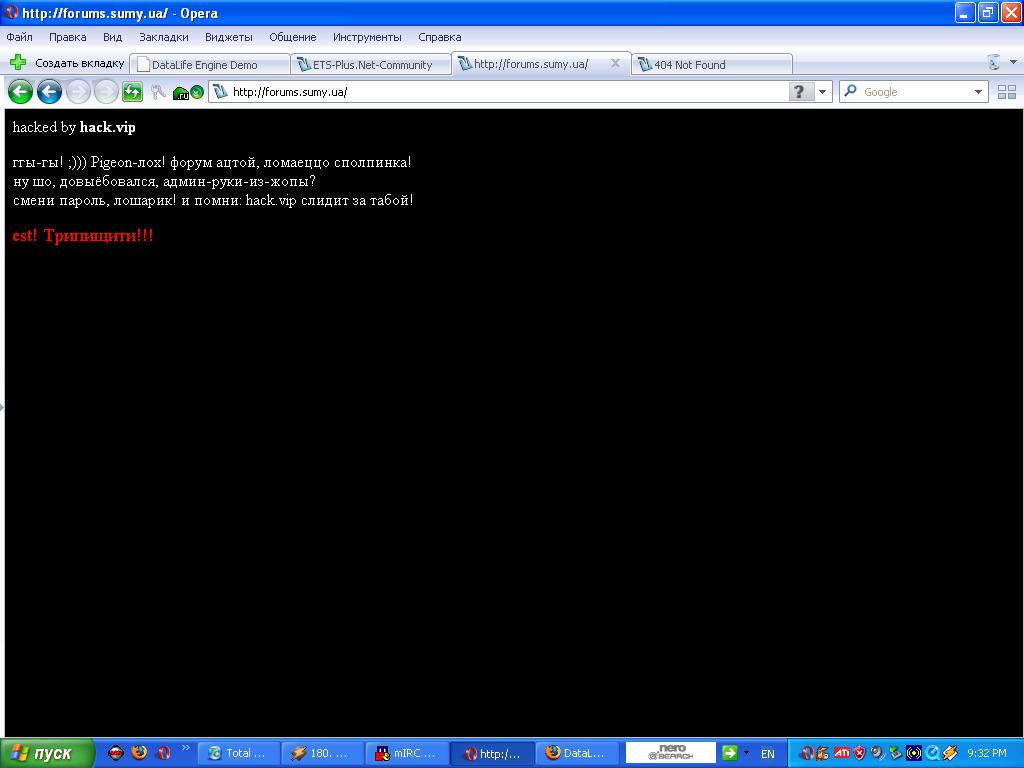Close the forums.sumy.ua tab
The width and height of the screenshot is (1024, 768).
pyautogui.click(x=616, y=63)
